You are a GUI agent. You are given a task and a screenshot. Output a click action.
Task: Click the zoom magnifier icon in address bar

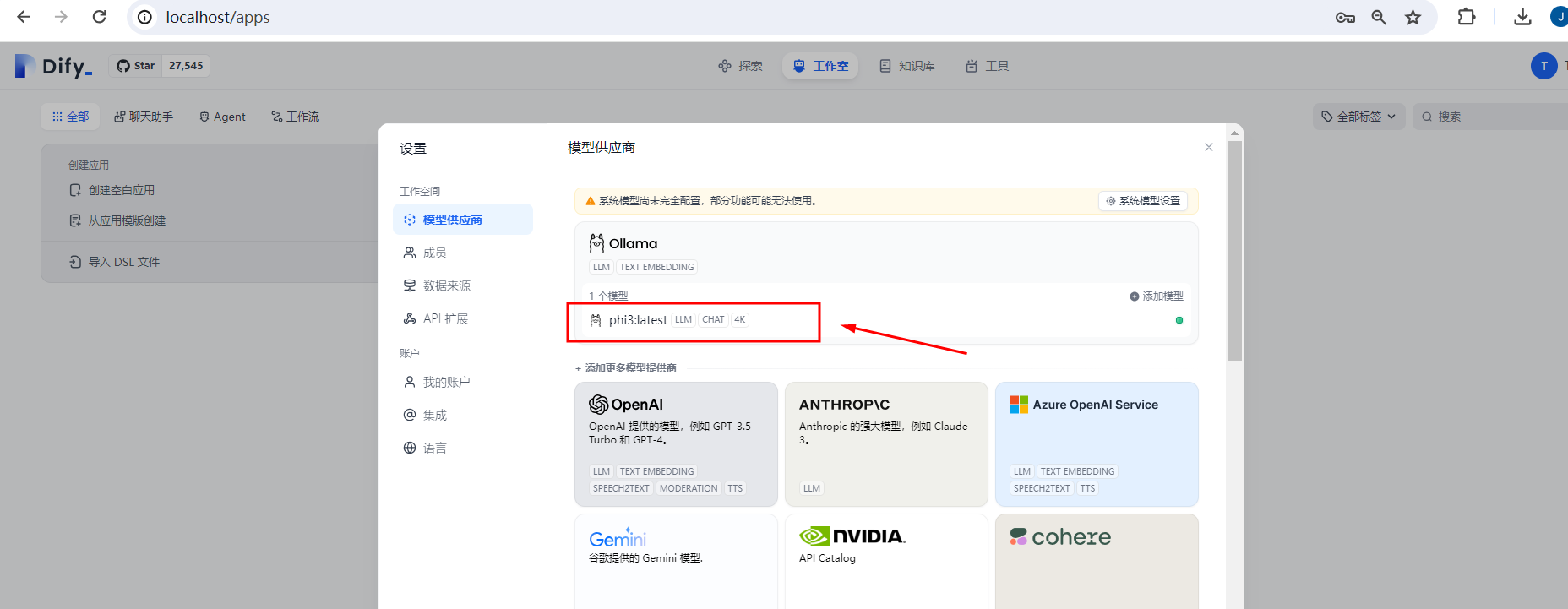1379,17
